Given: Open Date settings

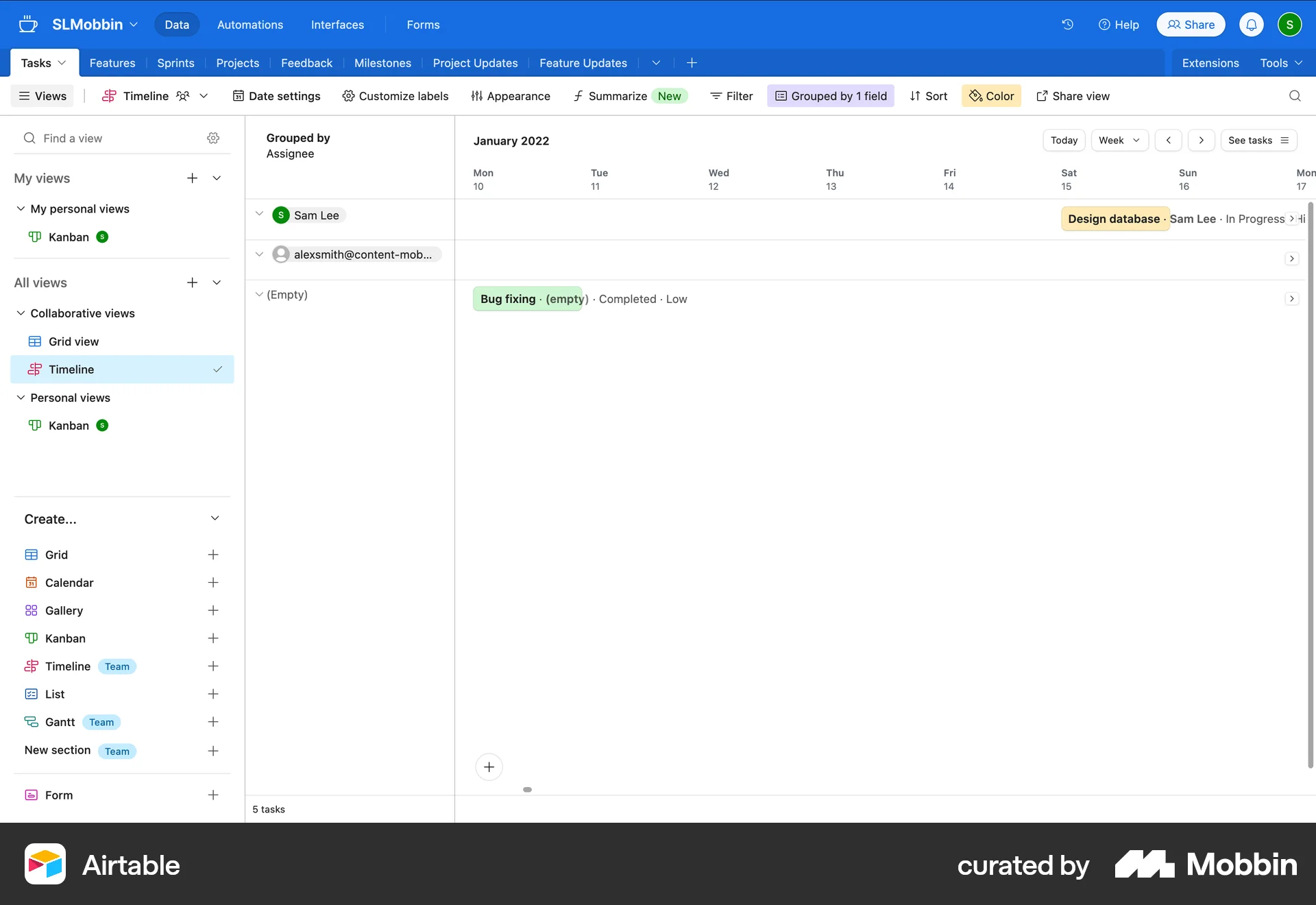Looking at the screenshot, I should point(276,96).
